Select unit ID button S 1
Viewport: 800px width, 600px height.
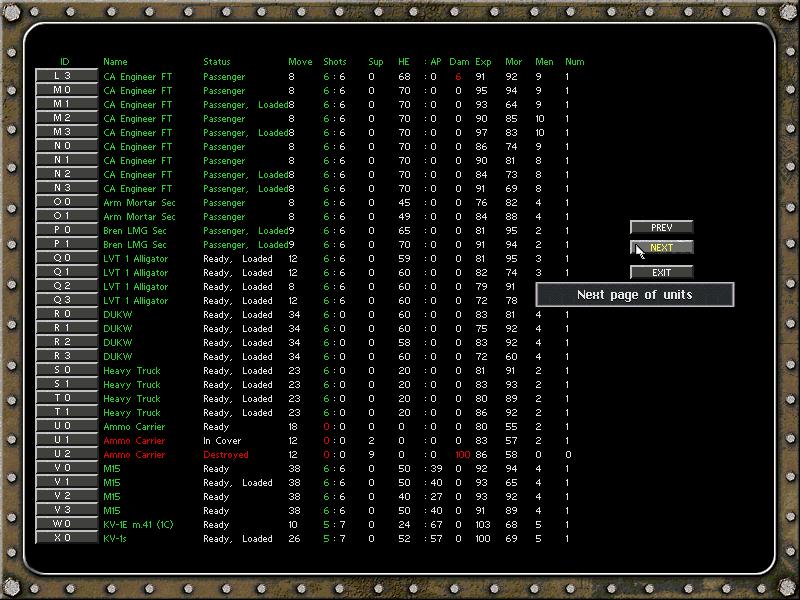[66, 384]
